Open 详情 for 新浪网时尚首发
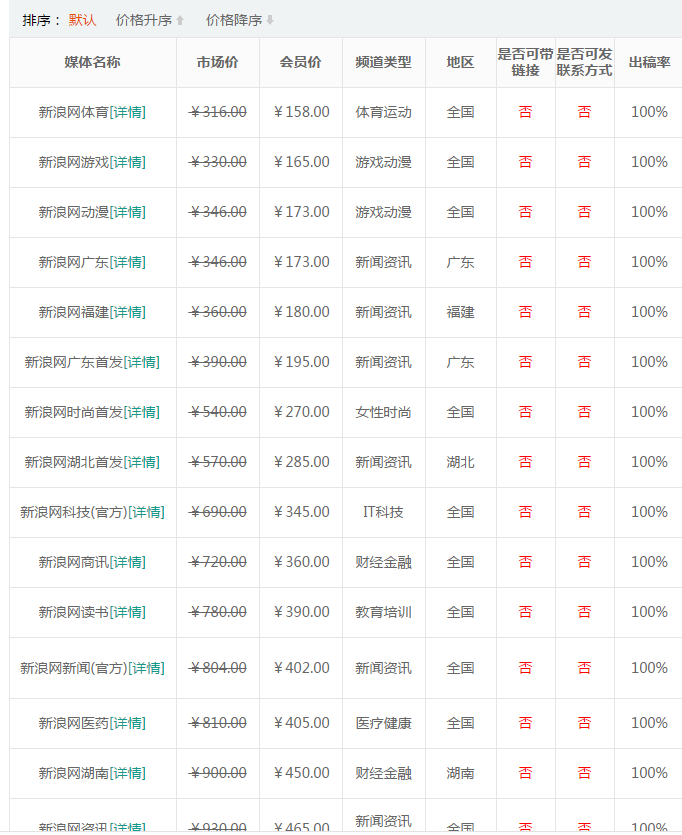682x835 pixels. click(x=142, y=412)
